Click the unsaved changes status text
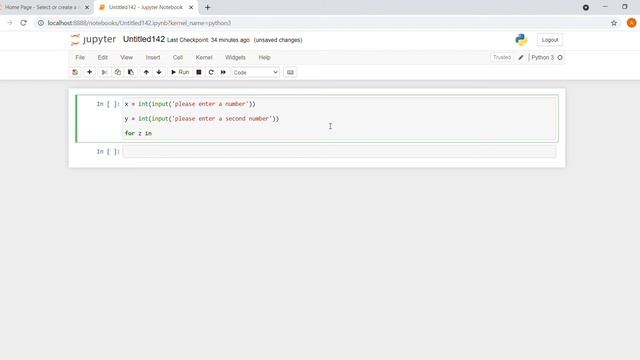 pyautogui.click(x=278, y=40)
